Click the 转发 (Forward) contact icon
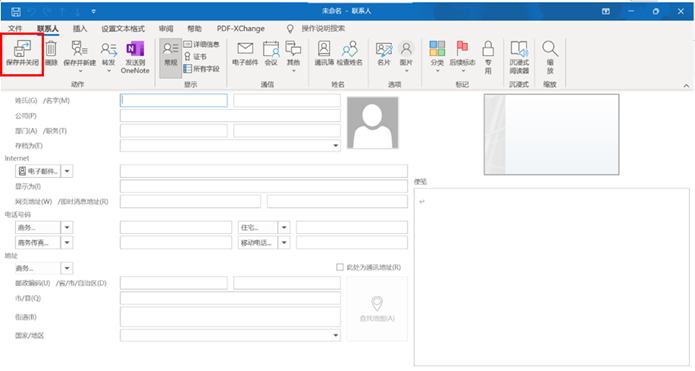 (109, 49)
